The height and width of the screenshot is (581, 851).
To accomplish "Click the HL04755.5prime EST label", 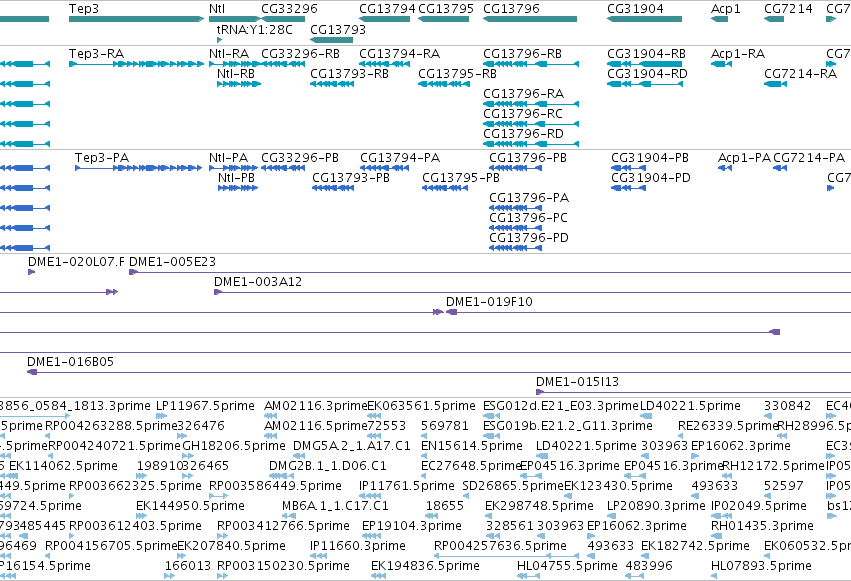I will point(567,566).
